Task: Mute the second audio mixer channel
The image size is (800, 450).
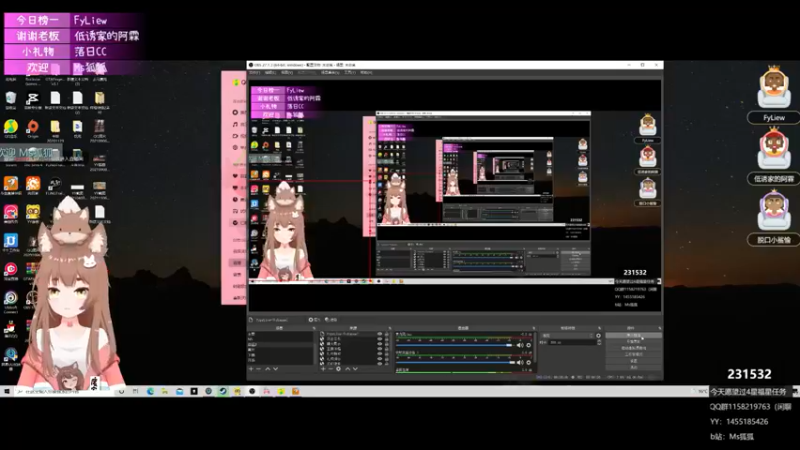Action: [x=520, y=363]
